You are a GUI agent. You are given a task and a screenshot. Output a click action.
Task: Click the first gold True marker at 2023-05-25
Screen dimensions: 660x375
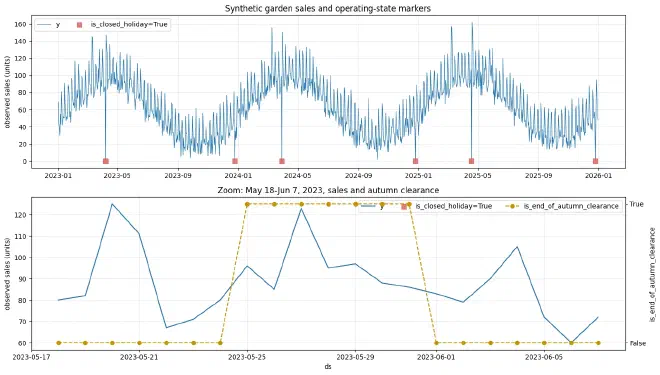click(248, 204)
